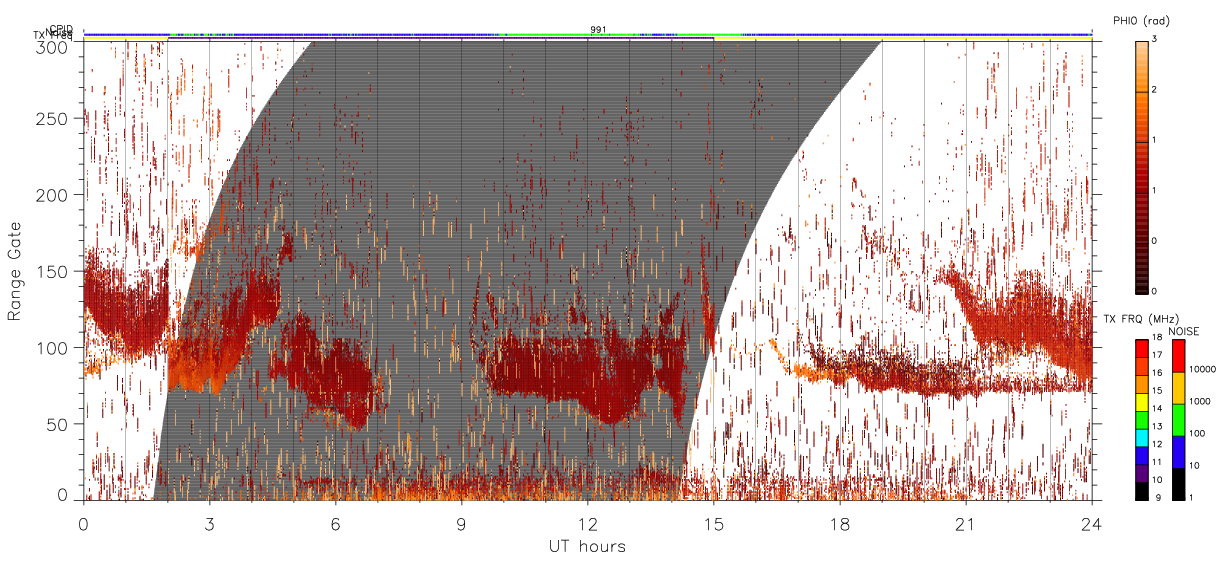Screen dimensions: 1228x567
Task: Click tick label 15 on UT hours axis
Action: click(714, 524)
